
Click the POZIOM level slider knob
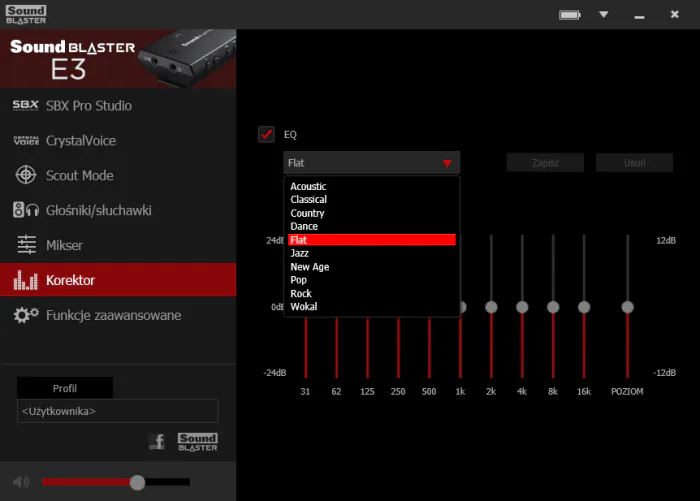(627, 307)
